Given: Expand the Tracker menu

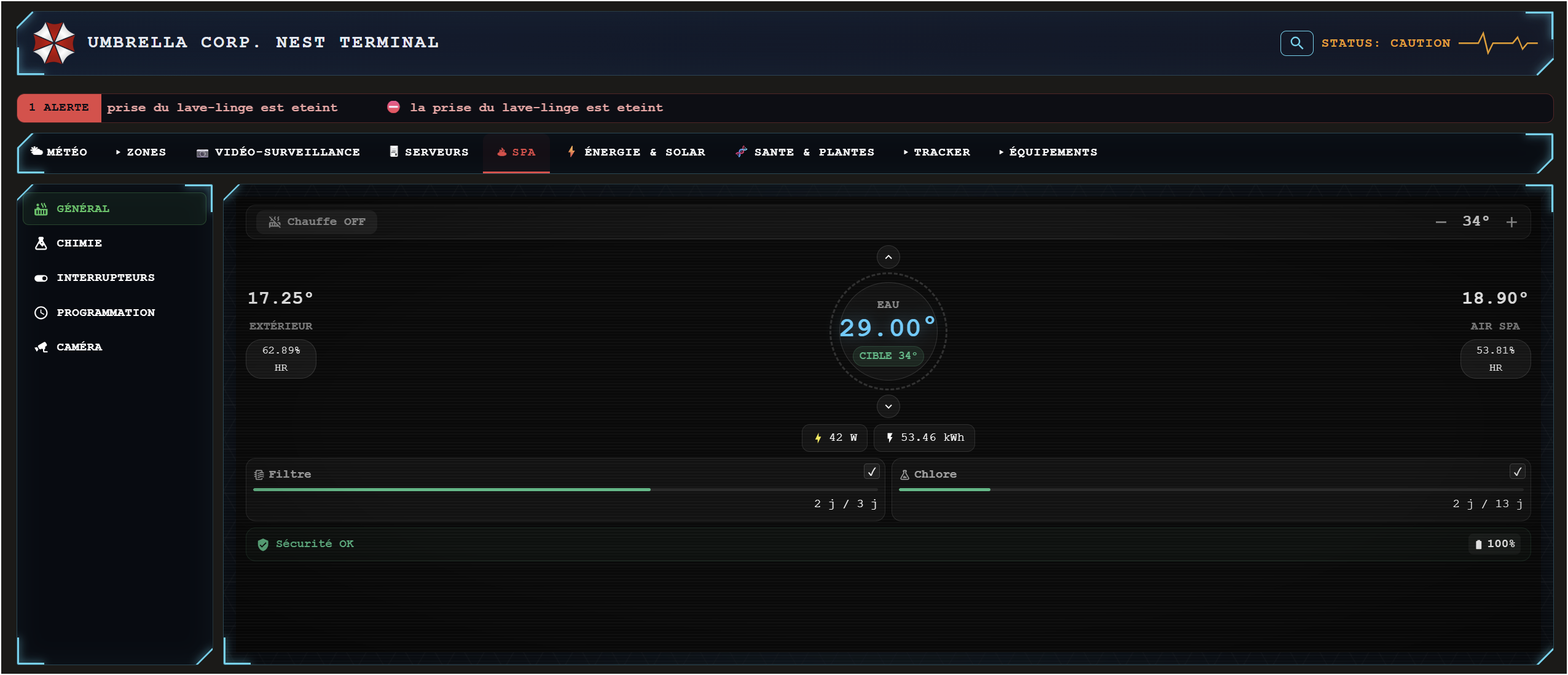Looking at the screenshot, I should pos(936,152).
